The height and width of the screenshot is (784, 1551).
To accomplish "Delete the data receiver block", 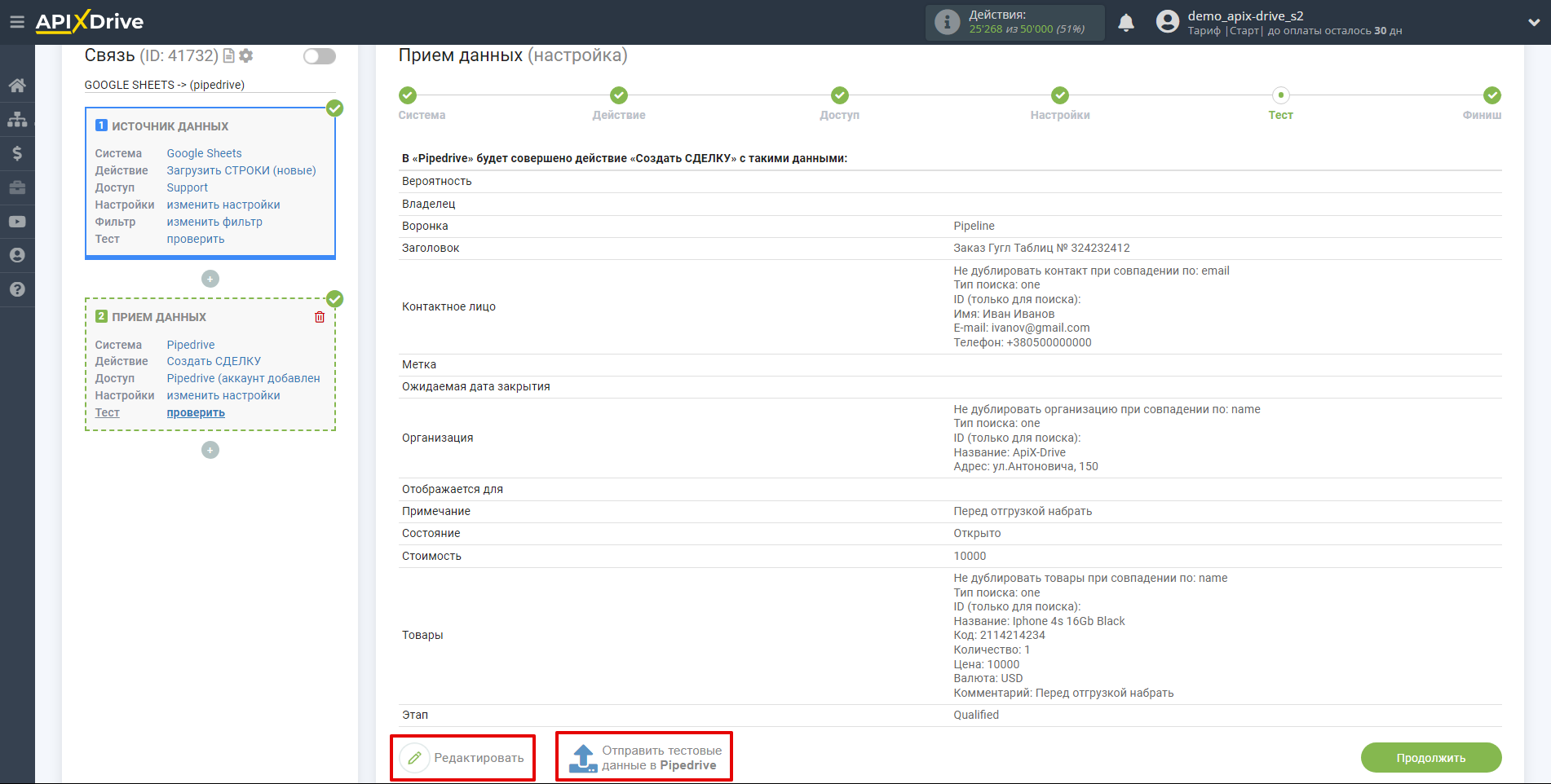I will 320,317.
